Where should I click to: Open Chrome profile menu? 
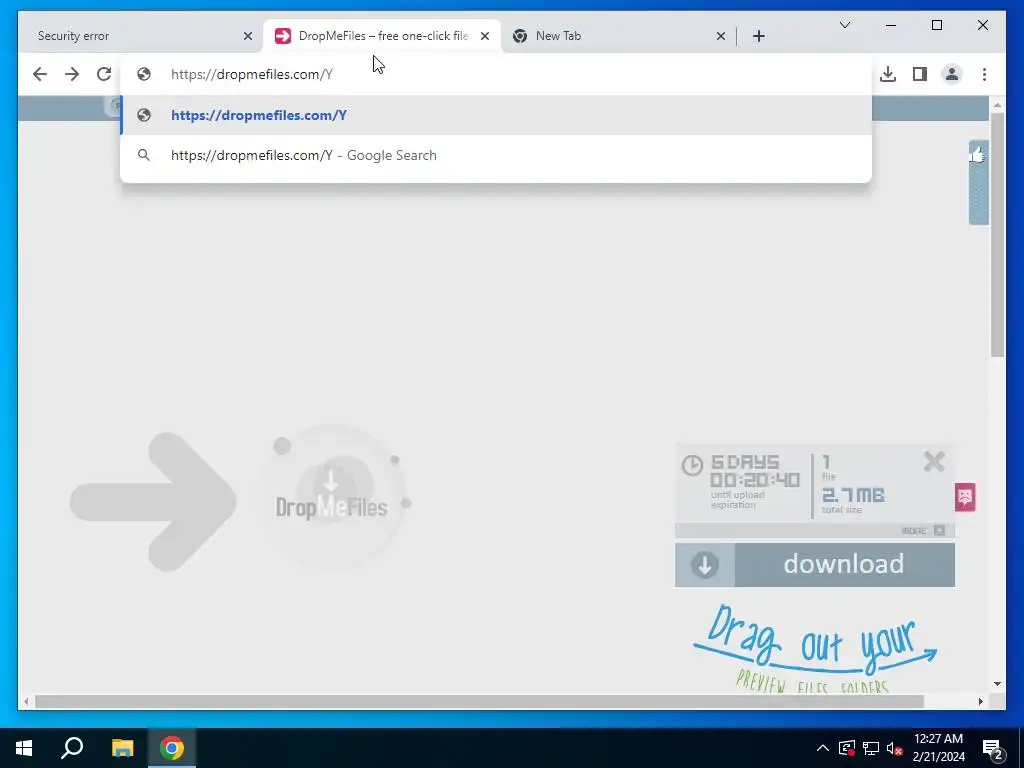tap(952, 74)
